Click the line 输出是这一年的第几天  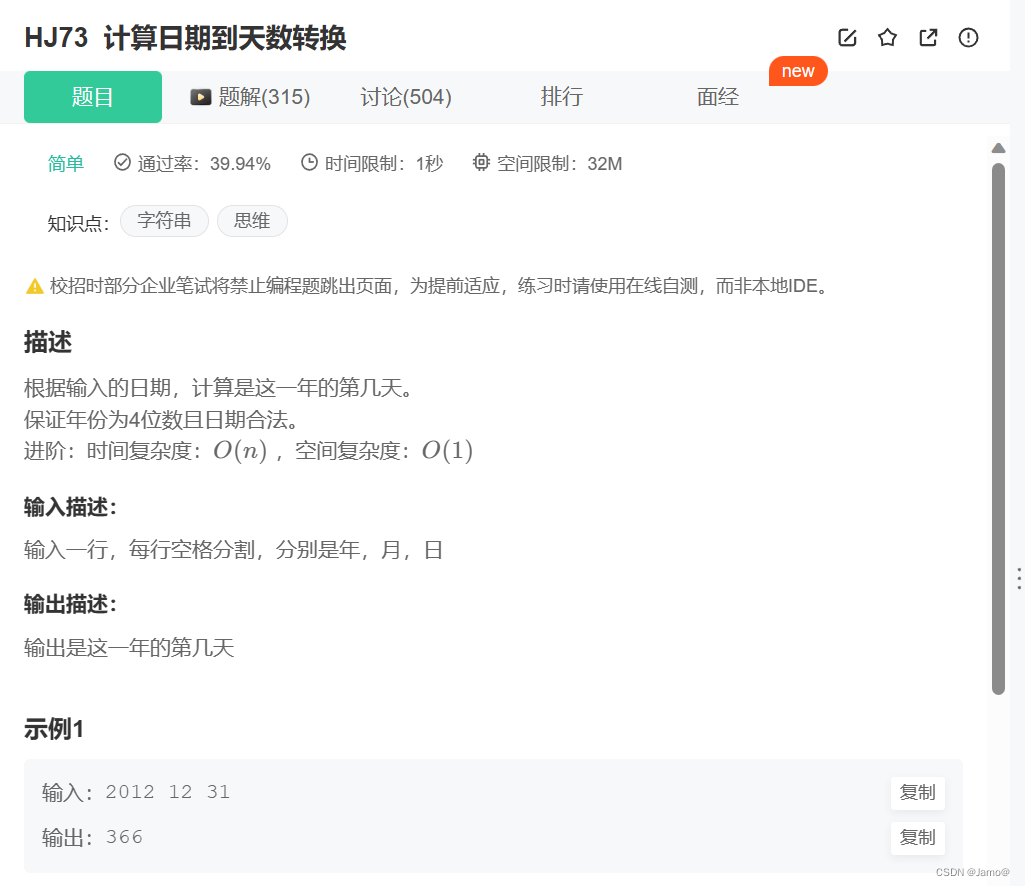pos(129,648)
